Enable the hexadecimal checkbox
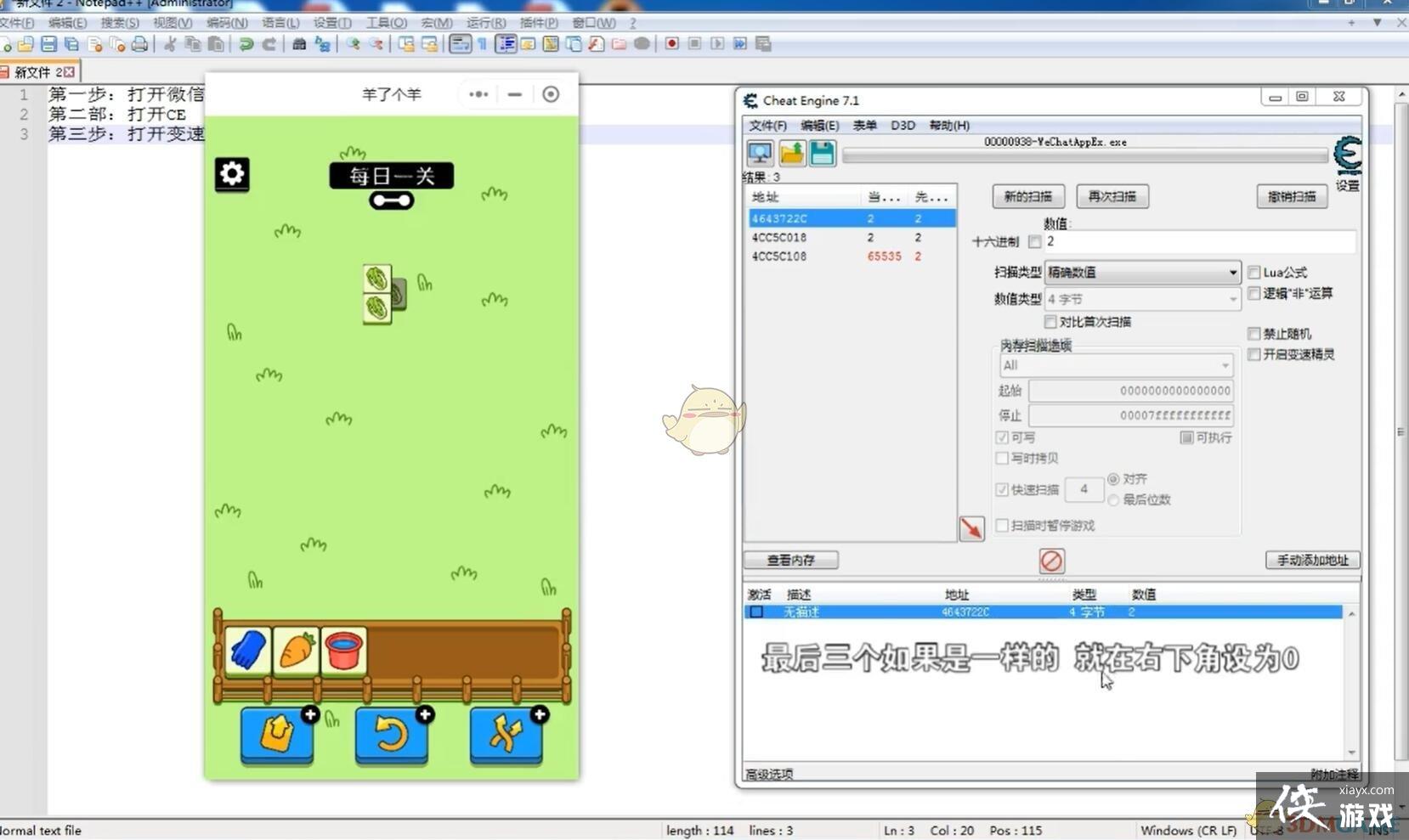 [x=1034, y=242]
